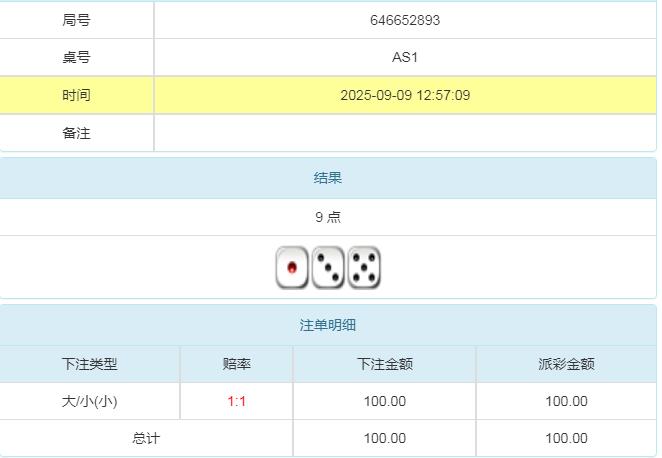
Task: Select the round number 646652893
Action: [404, 20]
